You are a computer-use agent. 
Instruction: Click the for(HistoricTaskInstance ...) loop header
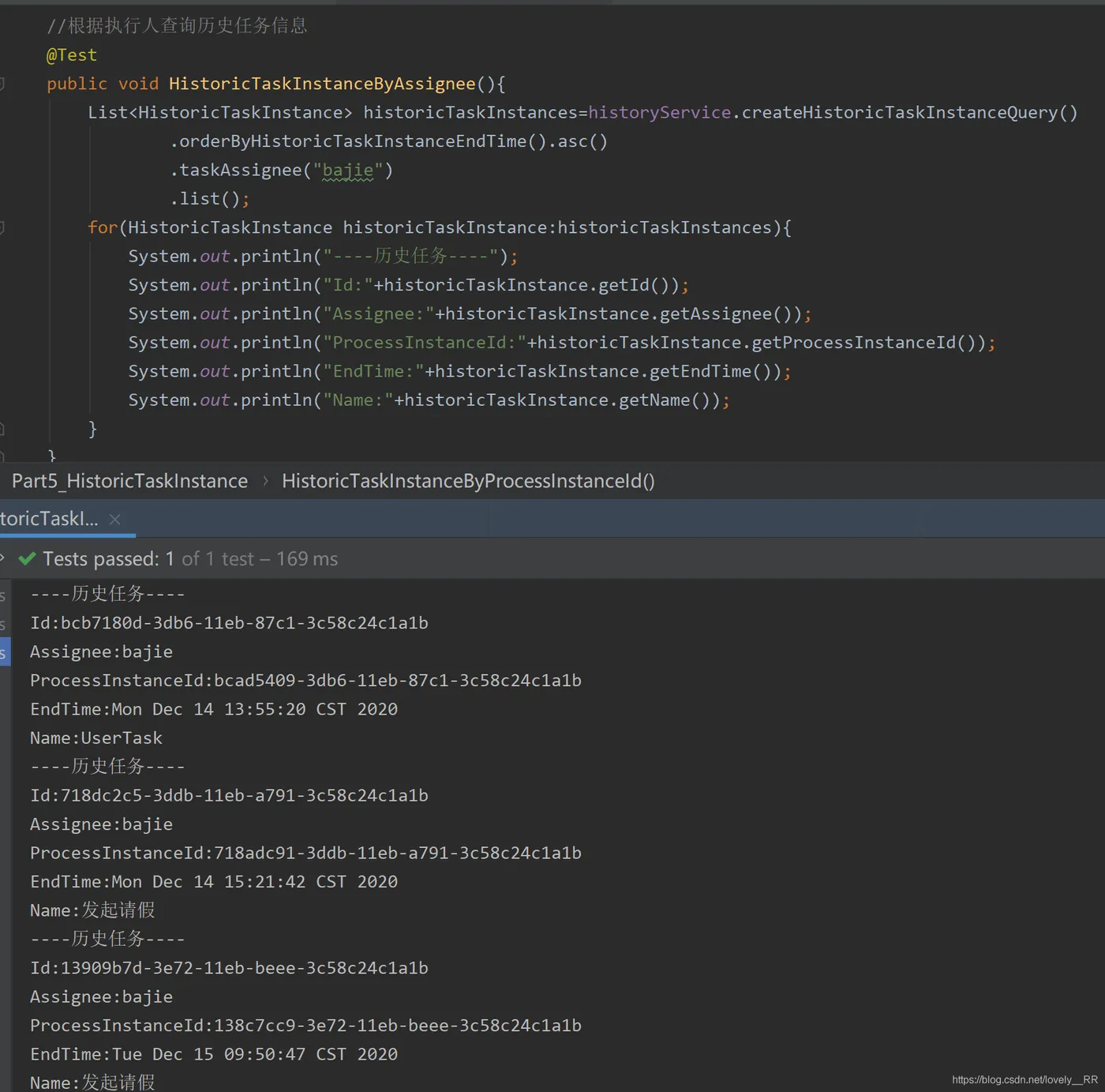pos(440,227)
